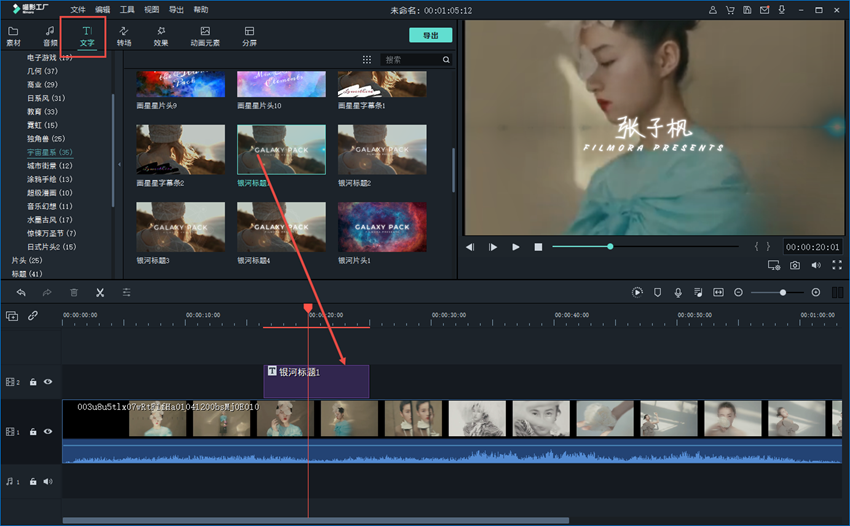Select the 银河片头1 title thumbnail
The height and width of the screenshot is (526, 850).
point(382,227)
